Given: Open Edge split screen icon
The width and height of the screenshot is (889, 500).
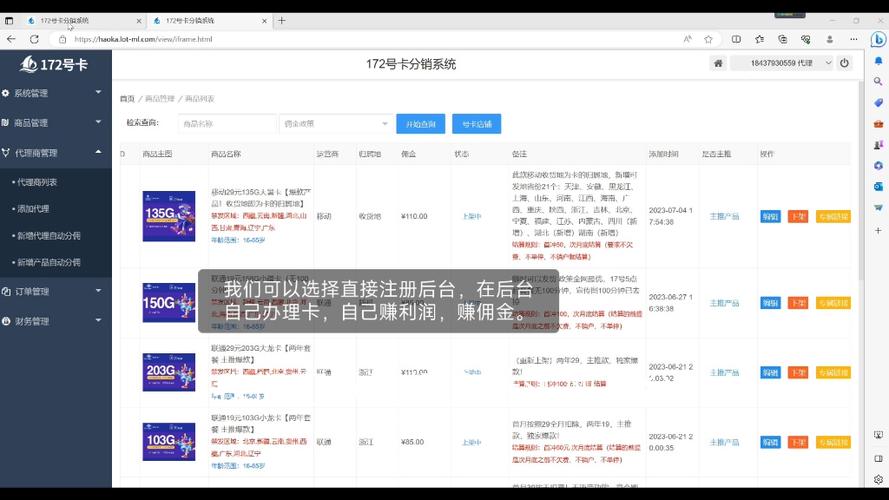Looking at the screenshot, I should pos(736,39).
